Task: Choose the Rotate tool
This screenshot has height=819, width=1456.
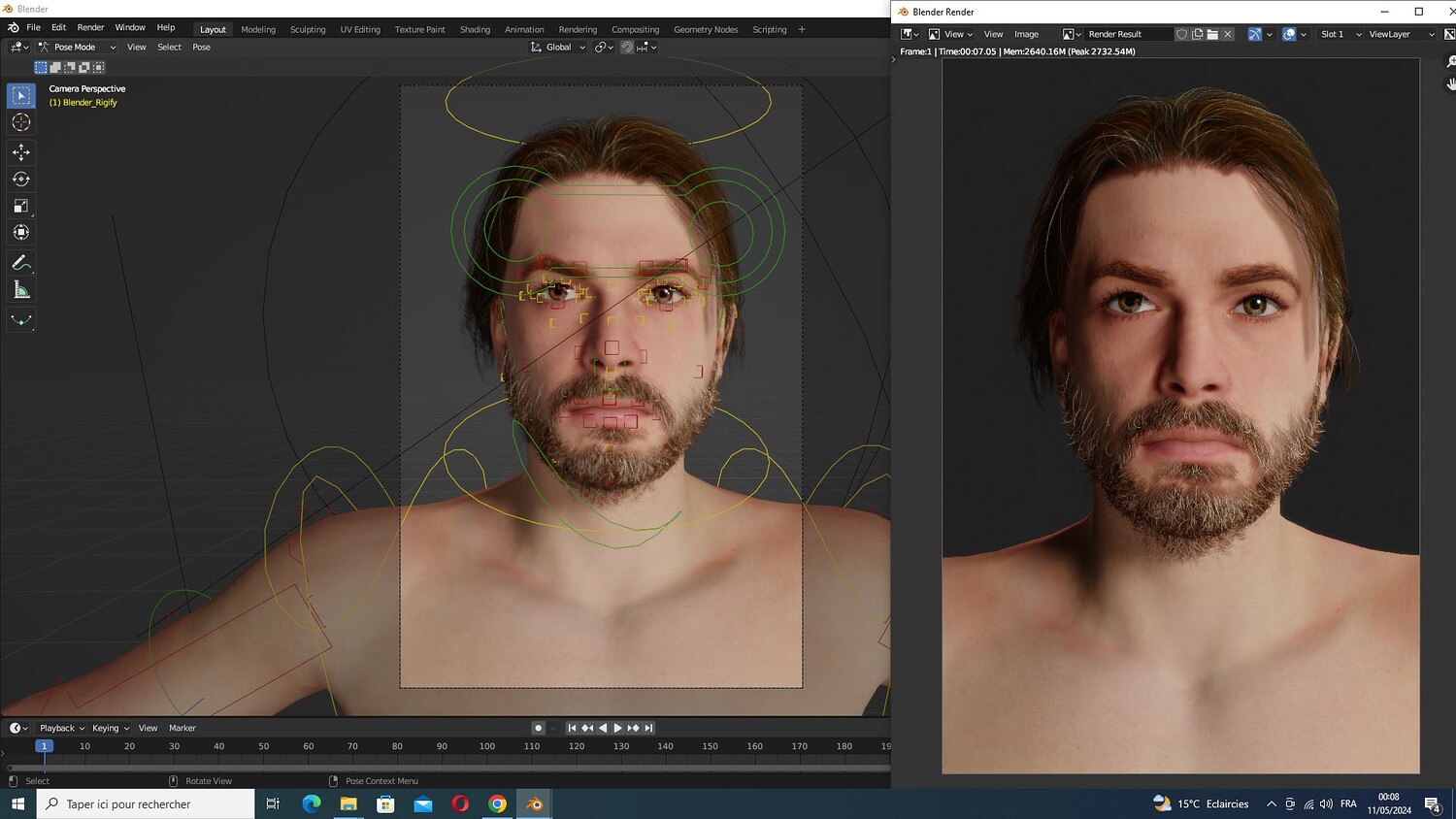Action: pyautogui.click(x=21, y=180)
